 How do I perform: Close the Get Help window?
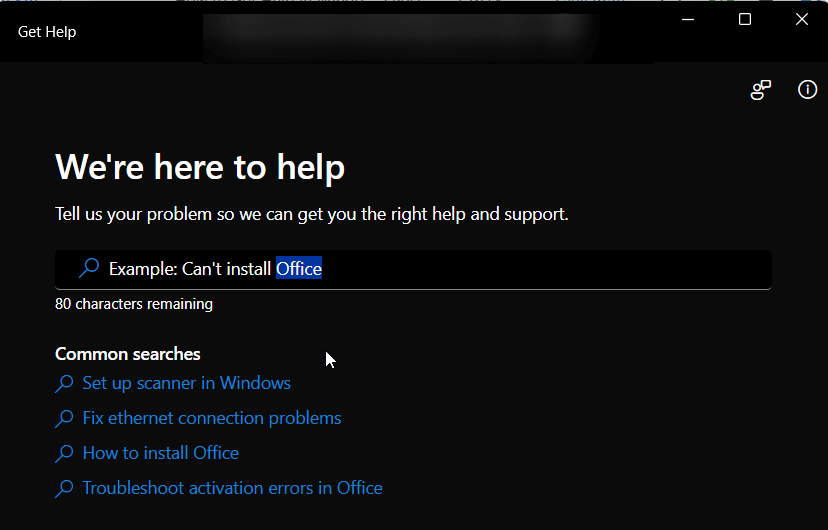[x=801, y=19]
